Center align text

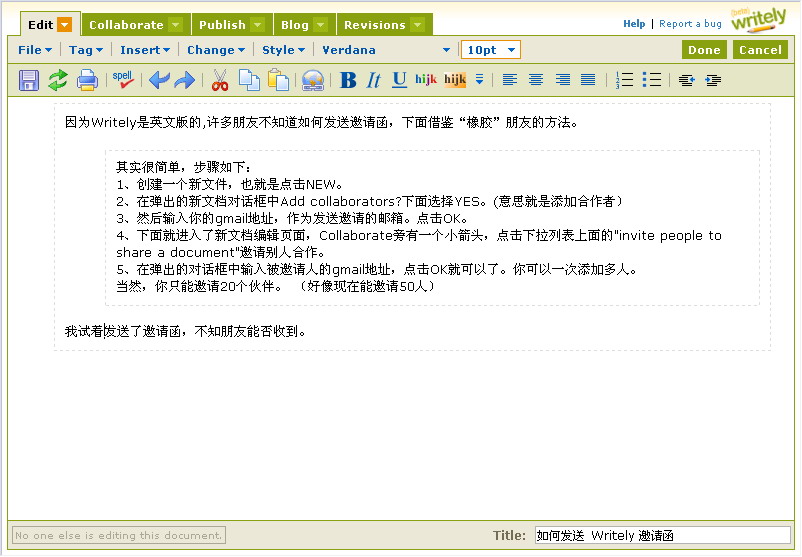[x=536, y=80]
